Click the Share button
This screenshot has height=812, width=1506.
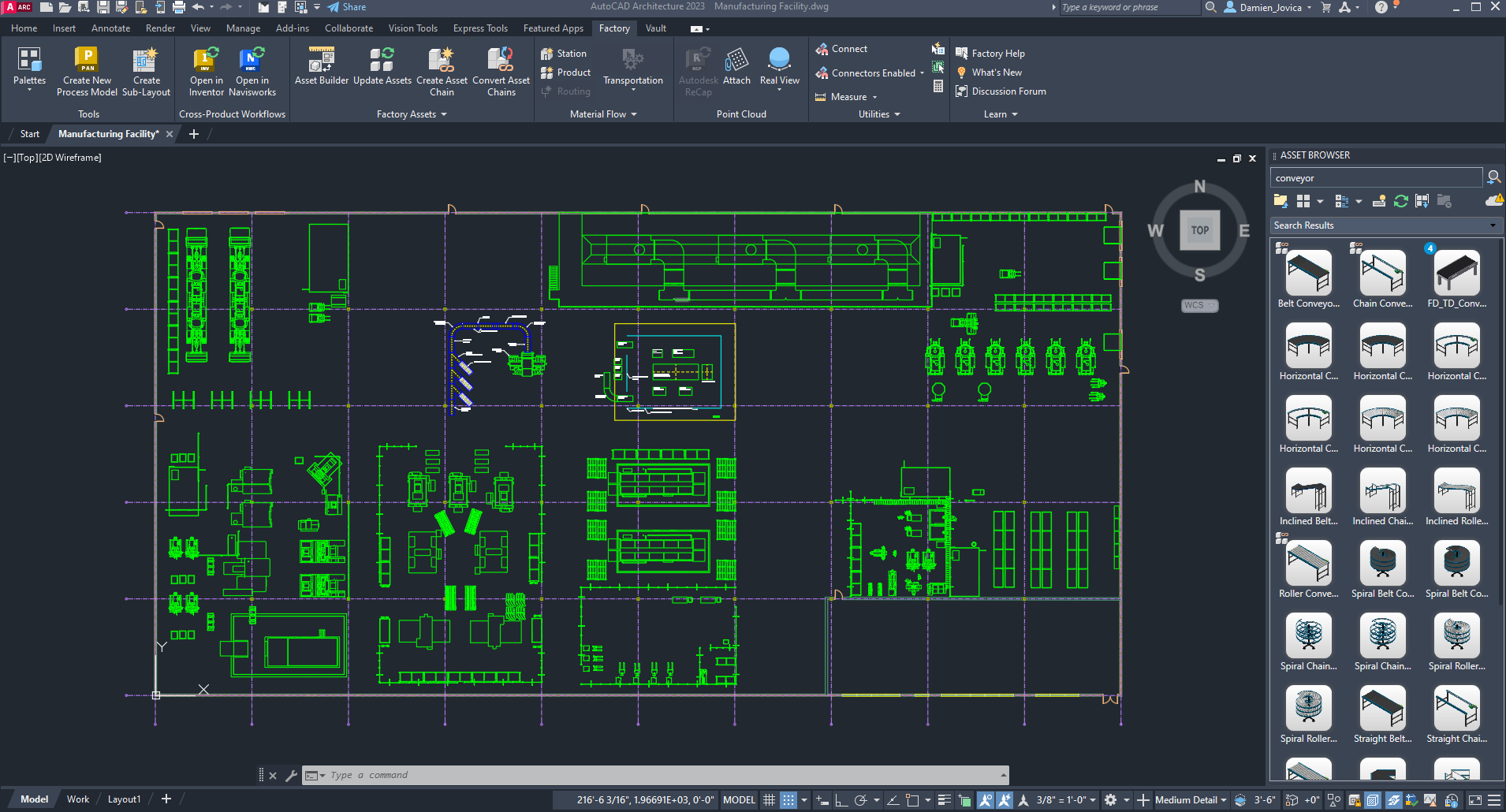[x=347, y=7]
